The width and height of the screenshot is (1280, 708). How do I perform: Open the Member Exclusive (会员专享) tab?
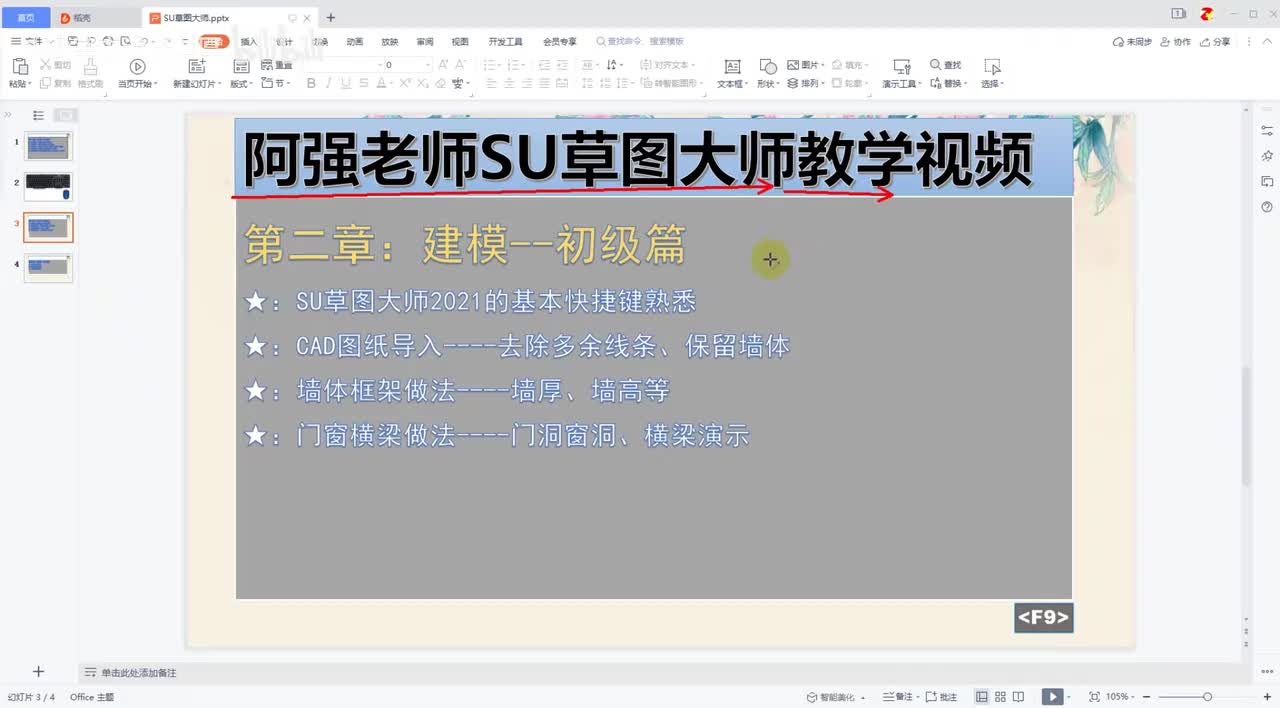pyautogui.click(x=560, y=42)
